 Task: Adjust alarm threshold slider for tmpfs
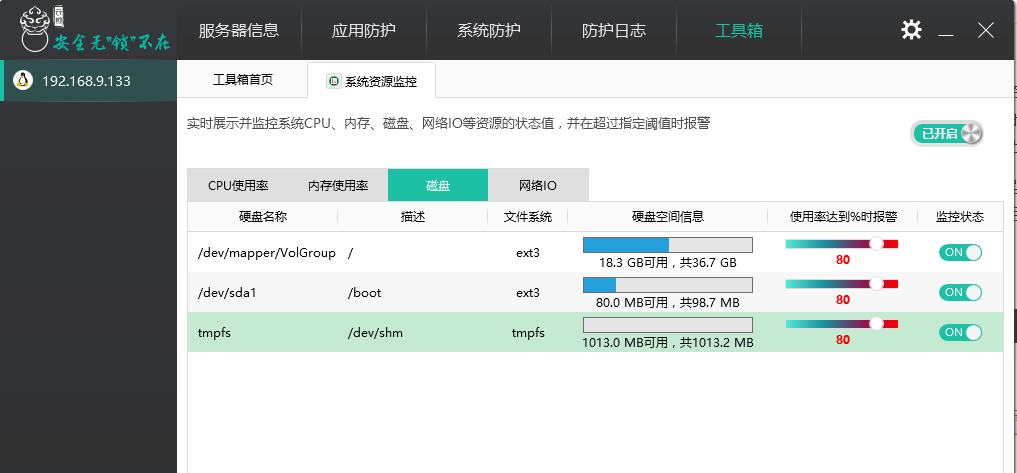(876, 323)
